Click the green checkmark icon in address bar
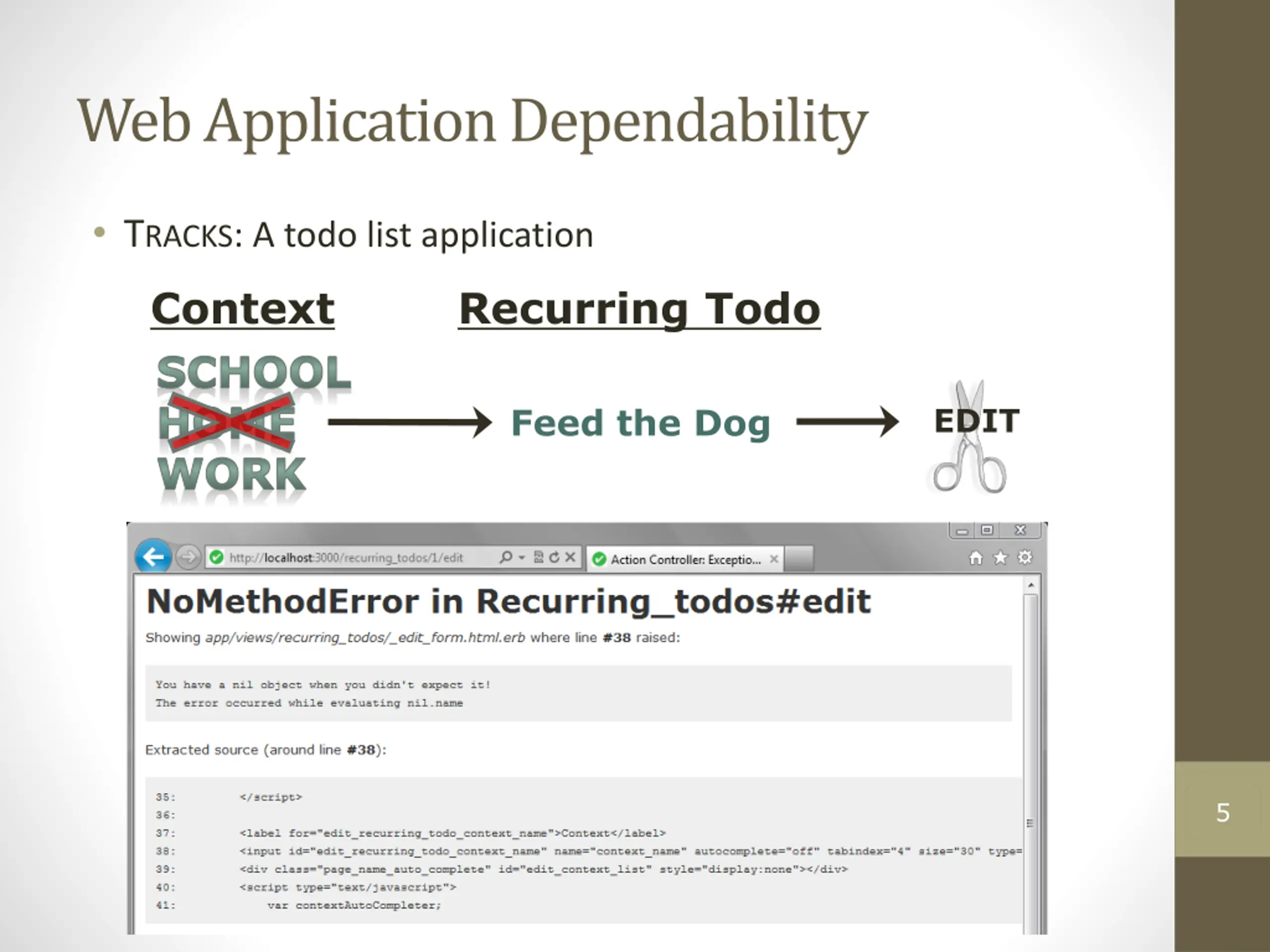 click(216, 557)
